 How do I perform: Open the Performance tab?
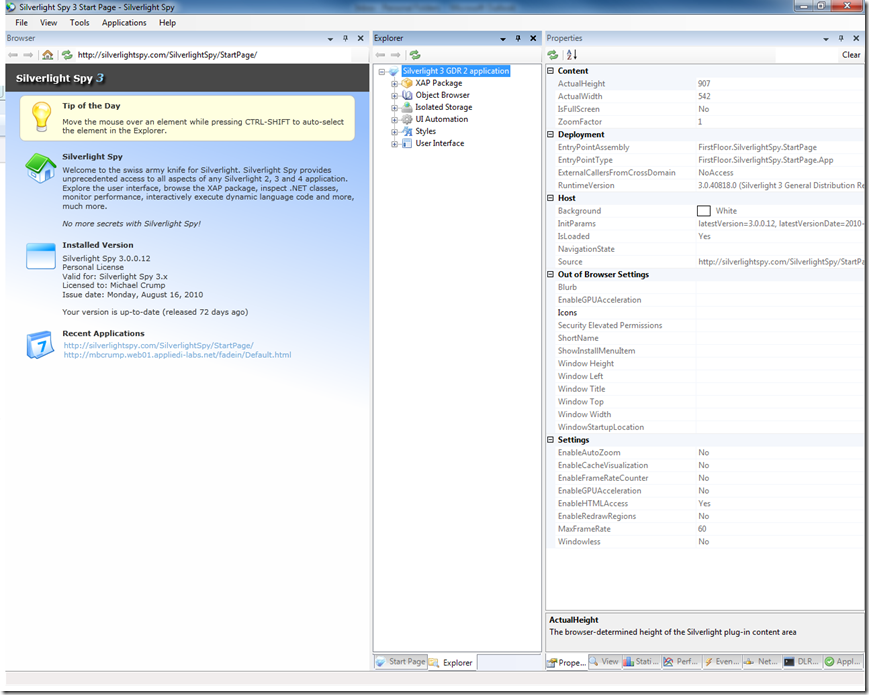(681, 662)
